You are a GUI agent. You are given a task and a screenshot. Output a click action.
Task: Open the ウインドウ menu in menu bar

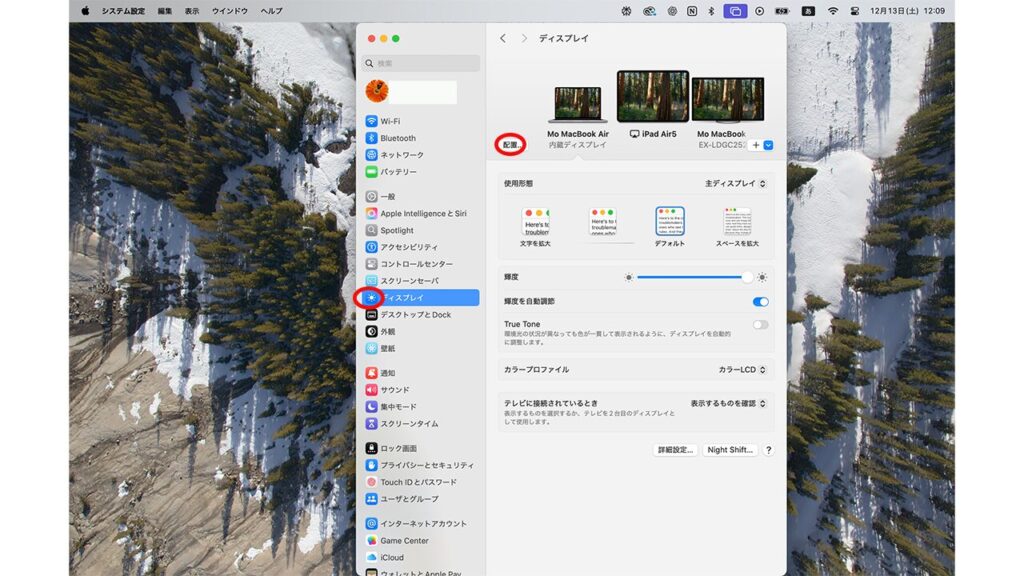coord(230,11)
